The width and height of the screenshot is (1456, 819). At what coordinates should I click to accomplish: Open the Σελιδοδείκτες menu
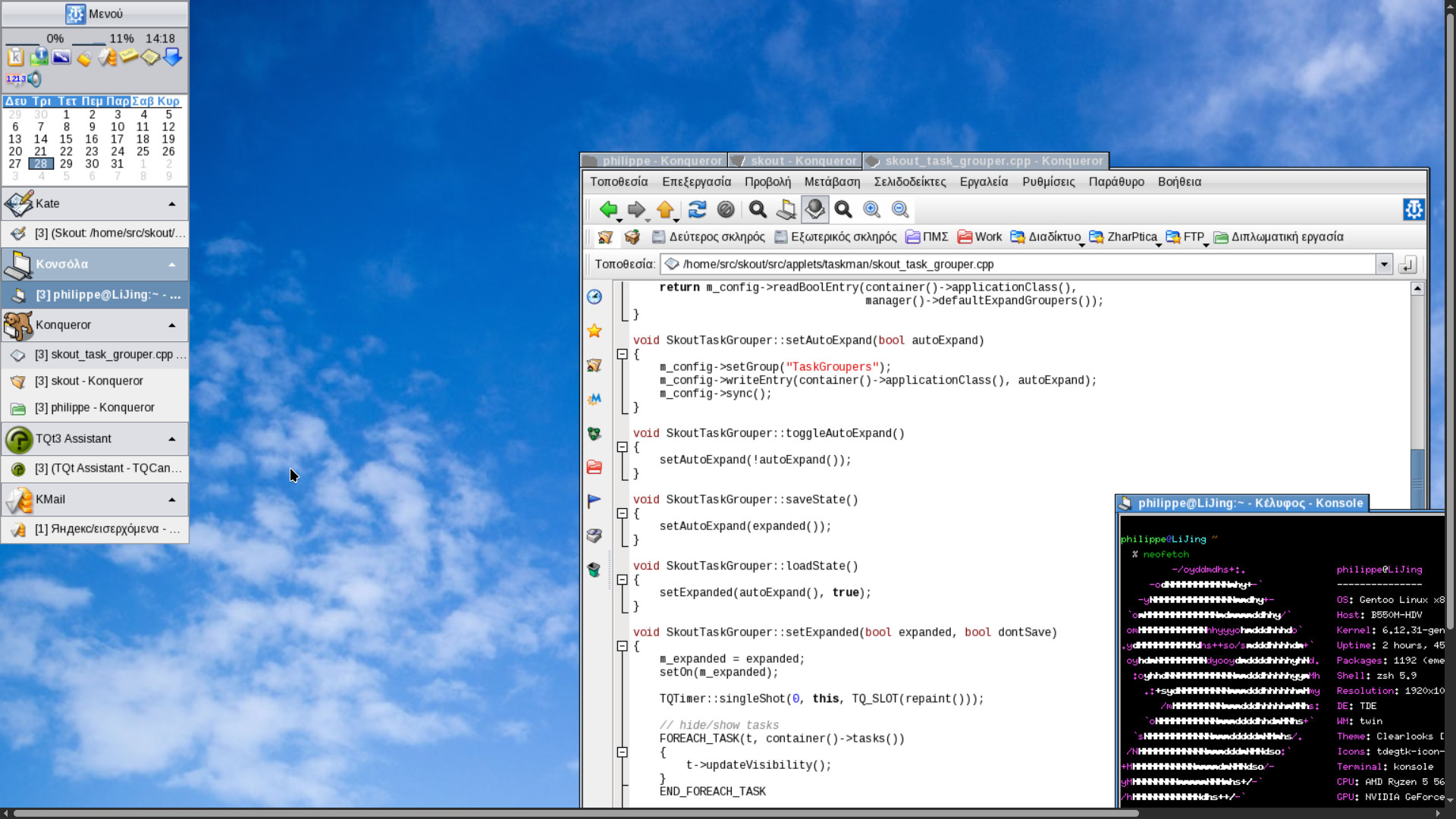[909, 182]
